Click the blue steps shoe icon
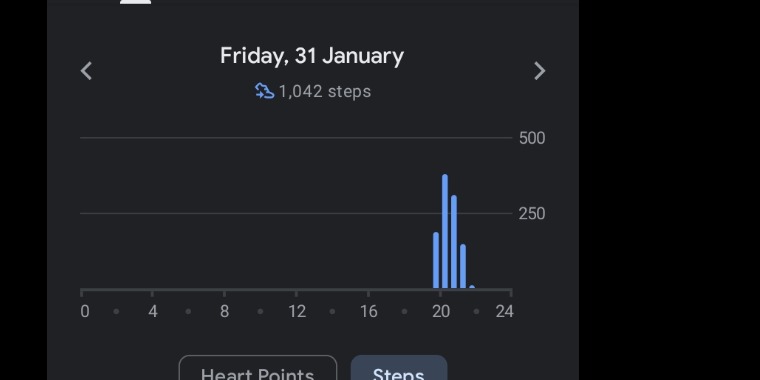The image size is (760, 380). (x=265, y=91)
